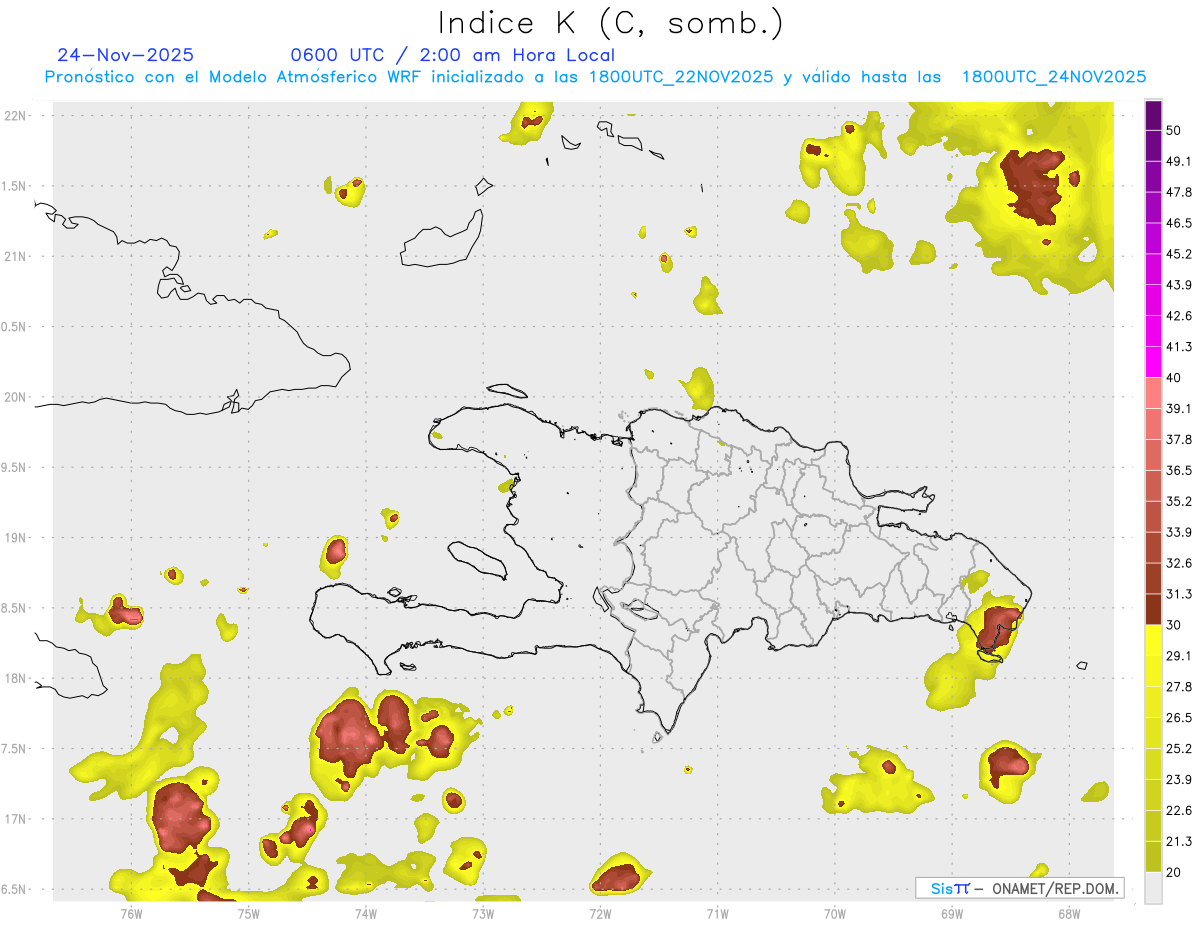Click the colorbar value '36.5'

pyautogui.click(x=1179, y=470)
